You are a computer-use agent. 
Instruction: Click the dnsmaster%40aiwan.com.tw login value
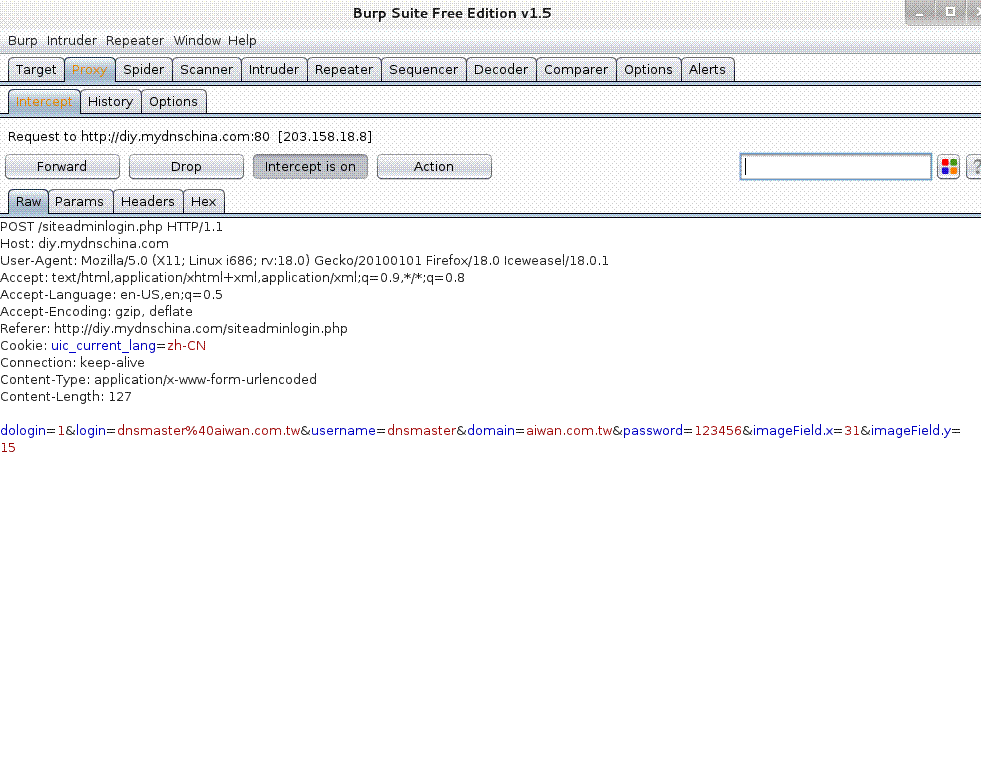tap(209, 430)
